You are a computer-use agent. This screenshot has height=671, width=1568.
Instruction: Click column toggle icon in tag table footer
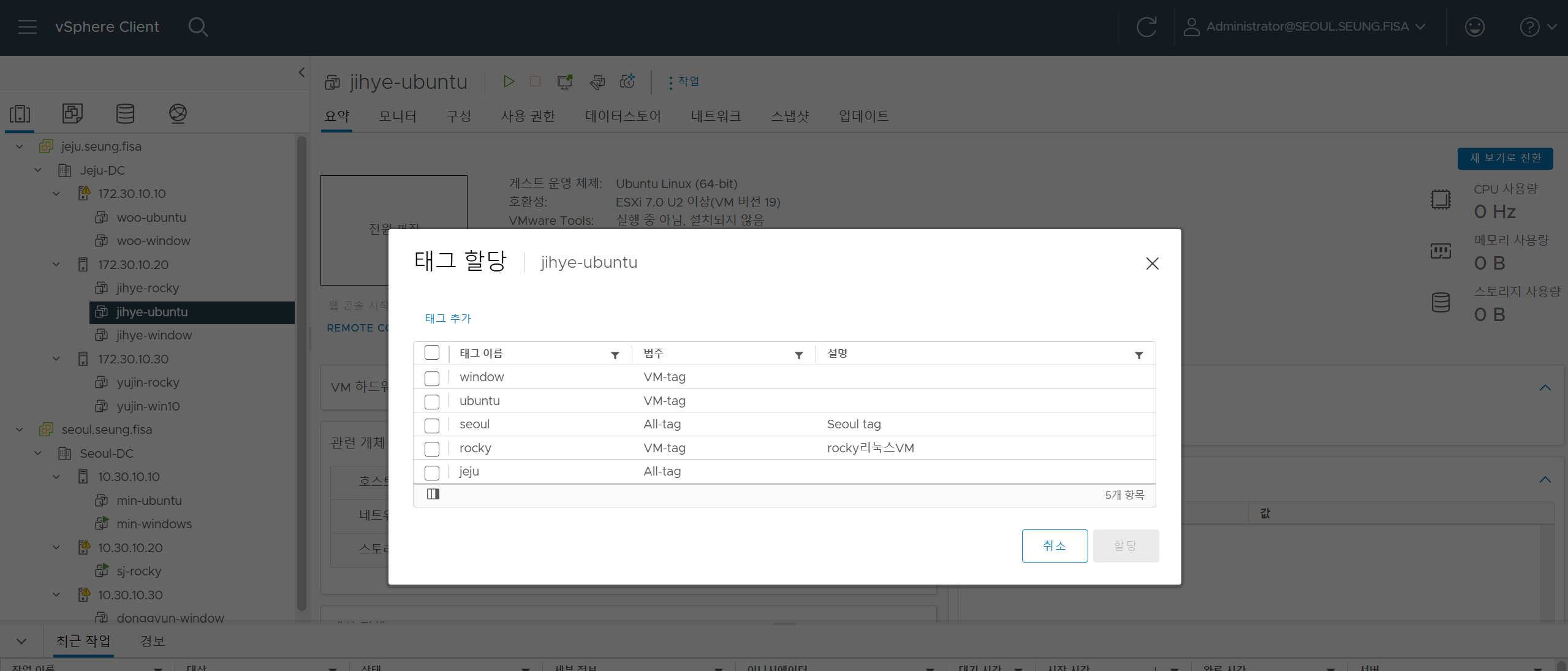(433, 494)
